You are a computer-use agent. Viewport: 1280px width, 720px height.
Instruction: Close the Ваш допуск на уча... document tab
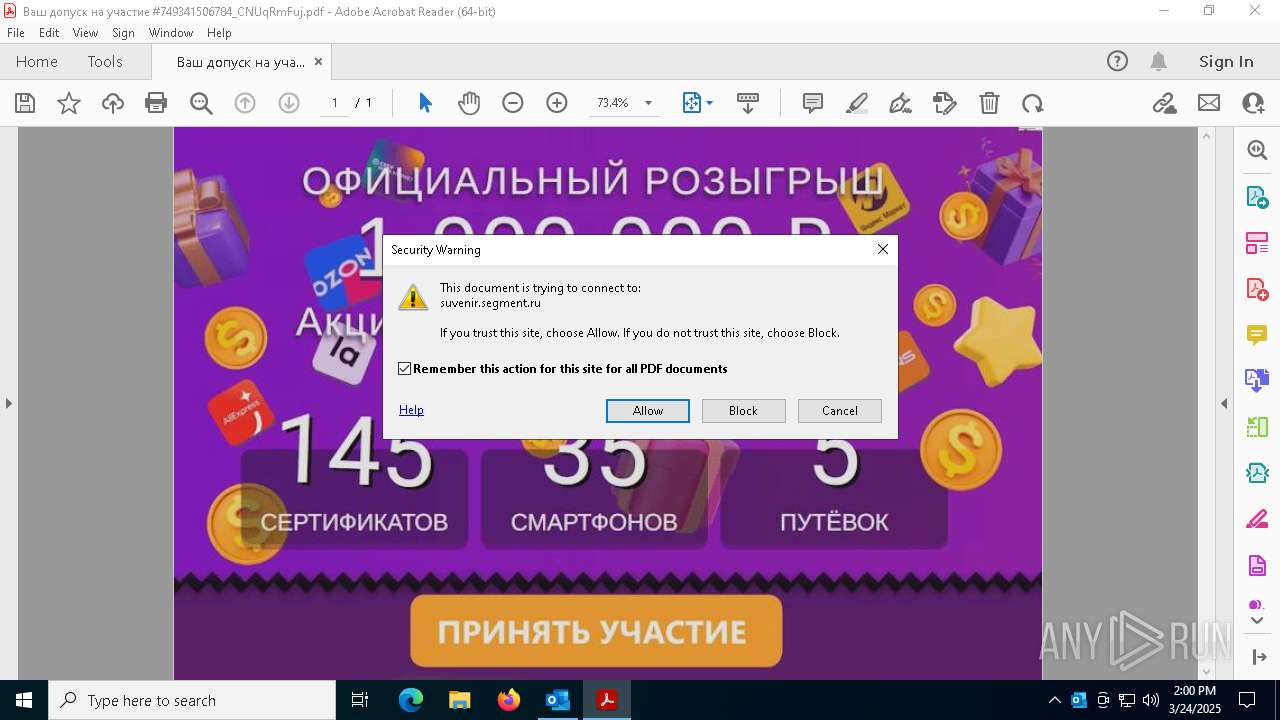click(318, 61)
